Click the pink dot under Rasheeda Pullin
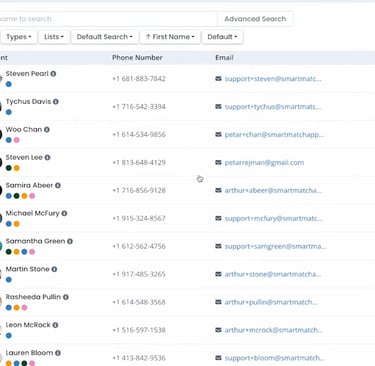The height and width of the screenshot is (366, 375). (24, 308)
